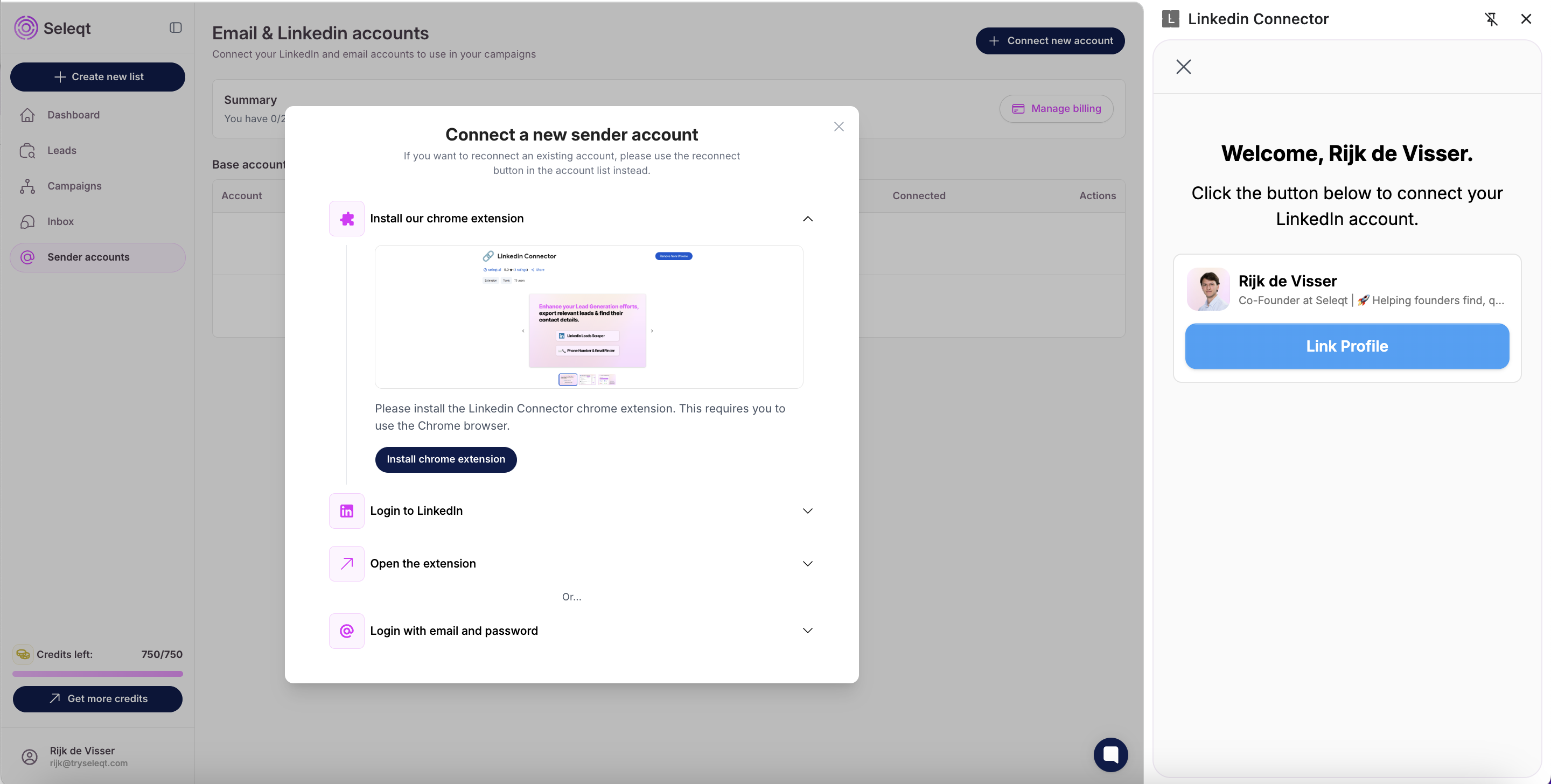This screenshot has height=784, width=1551.
Task: Close the Connect a new sender account dialog
Action: point(839,127)
